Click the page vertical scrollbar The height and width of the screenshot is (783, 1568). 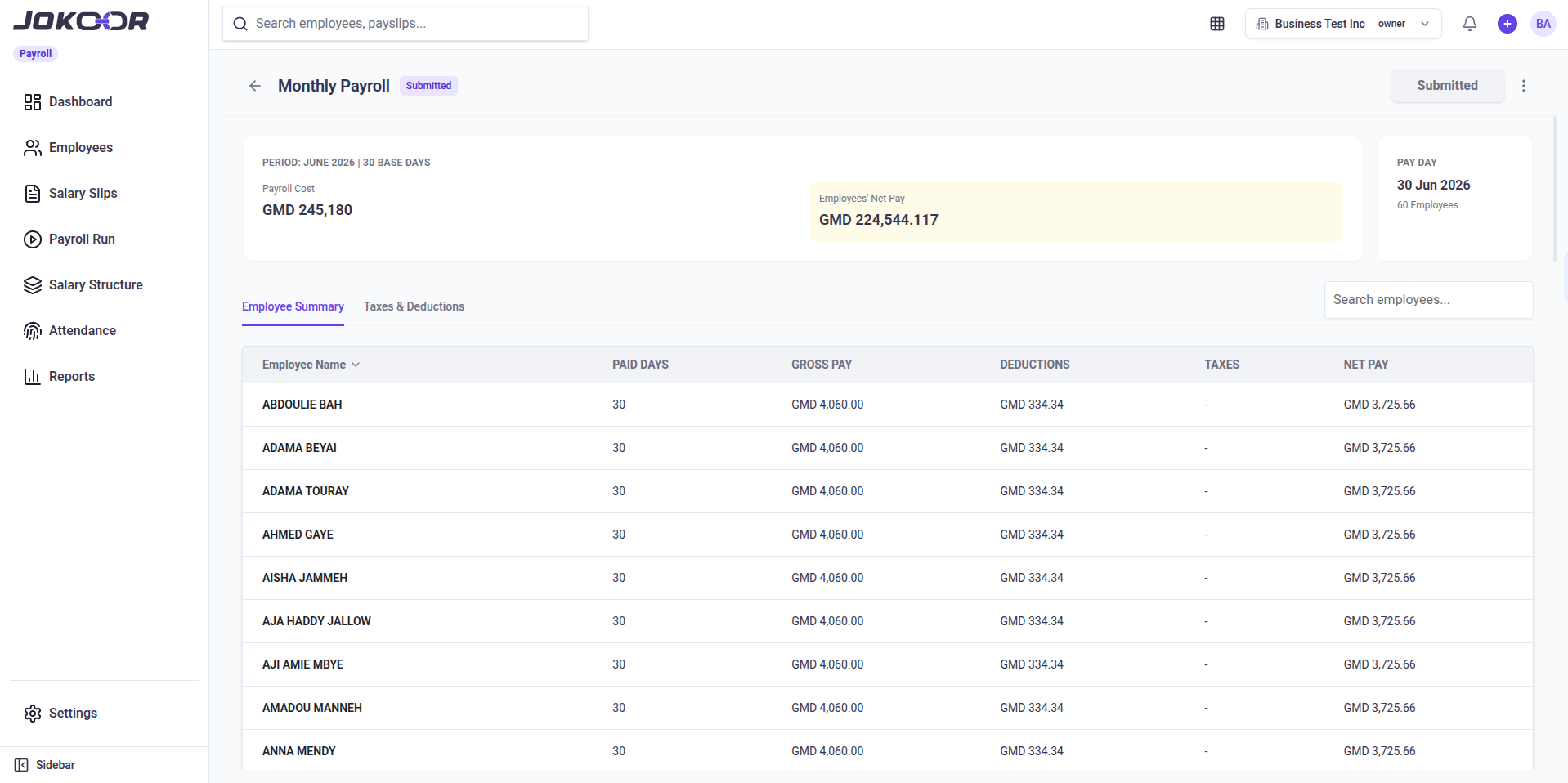point(1555,189)
